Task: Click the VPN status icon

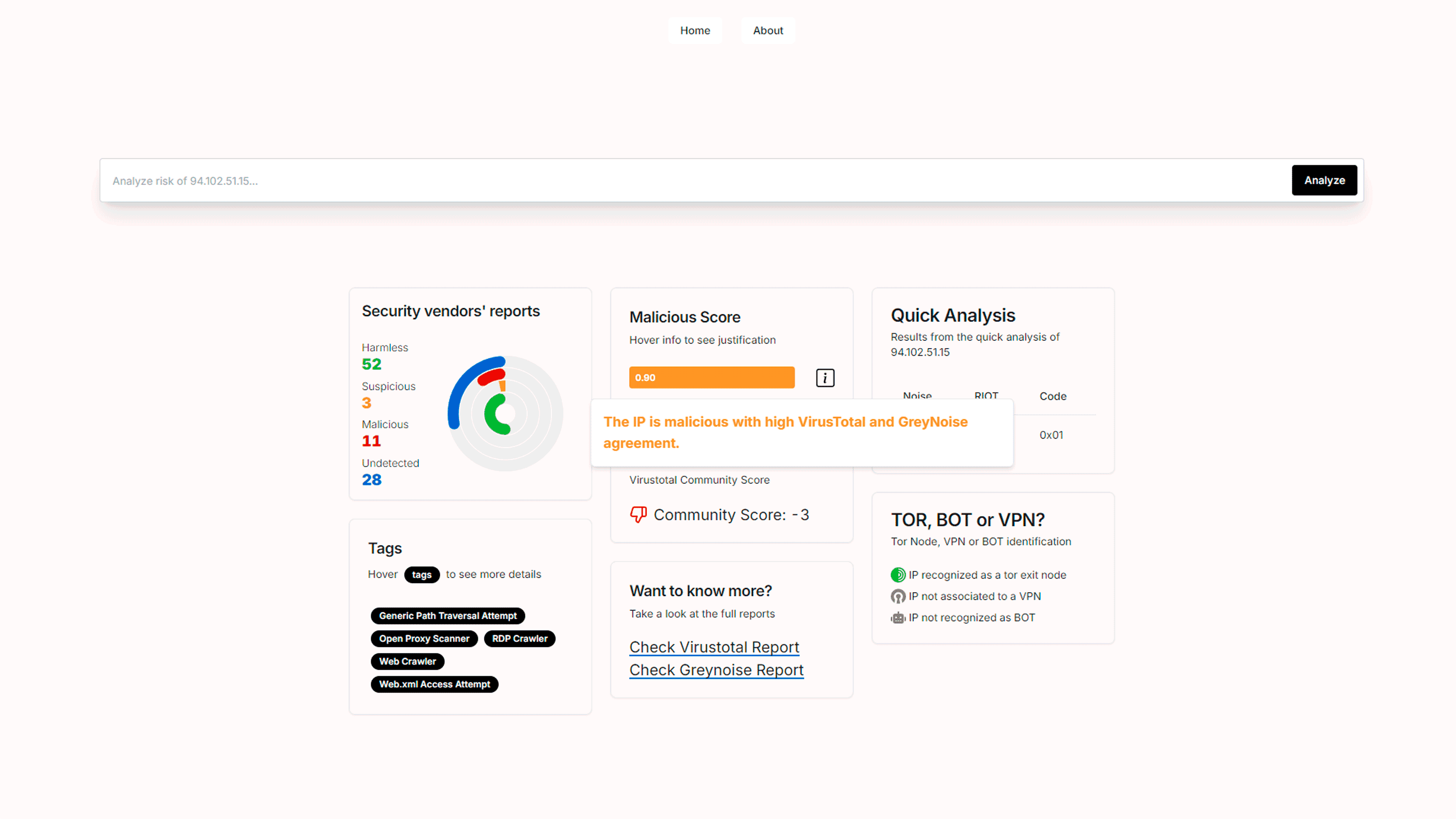Action: (897, 597)
